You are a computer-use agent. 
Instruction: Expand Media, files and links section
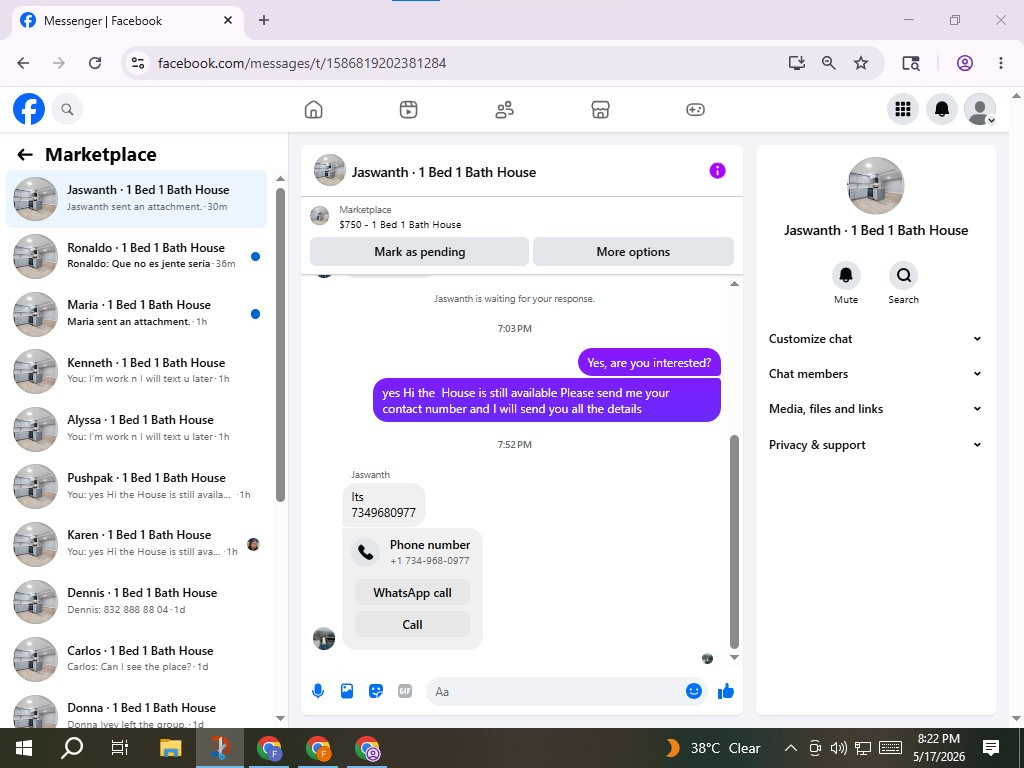(875, 409)
